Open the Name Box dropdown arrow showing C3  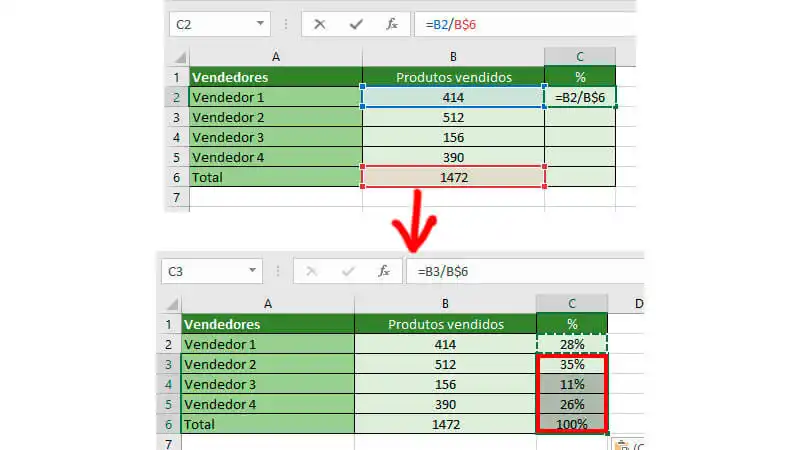[252, 270]
